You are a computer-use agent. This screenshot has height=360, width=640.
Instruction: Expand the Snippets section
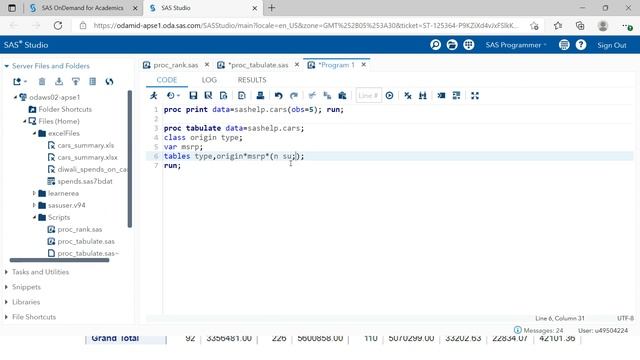pos(6,287)
